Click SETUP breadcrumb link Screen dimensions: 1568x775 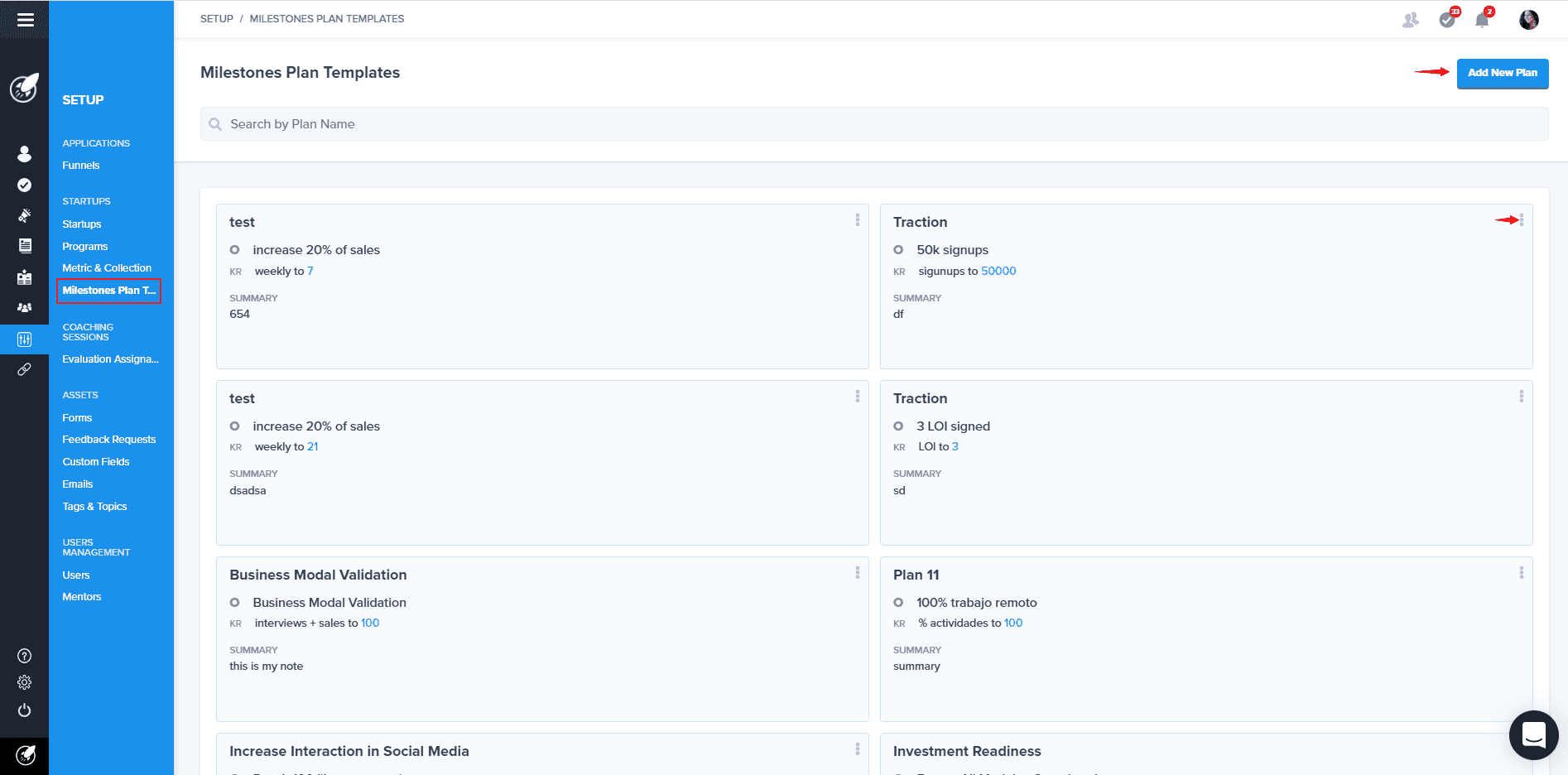point(217,19)
